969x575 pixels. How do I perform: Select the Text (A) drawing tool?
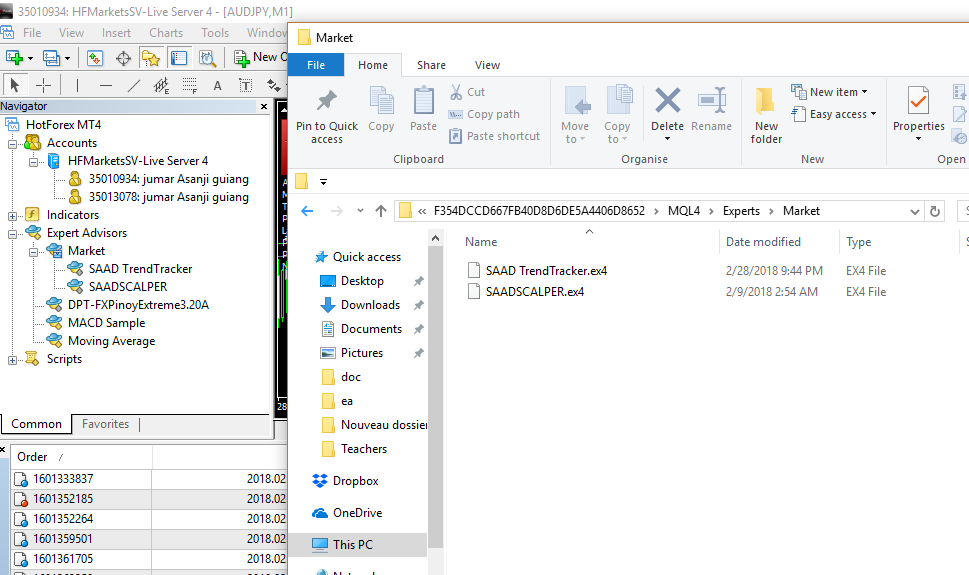click(x=217, y=85)
